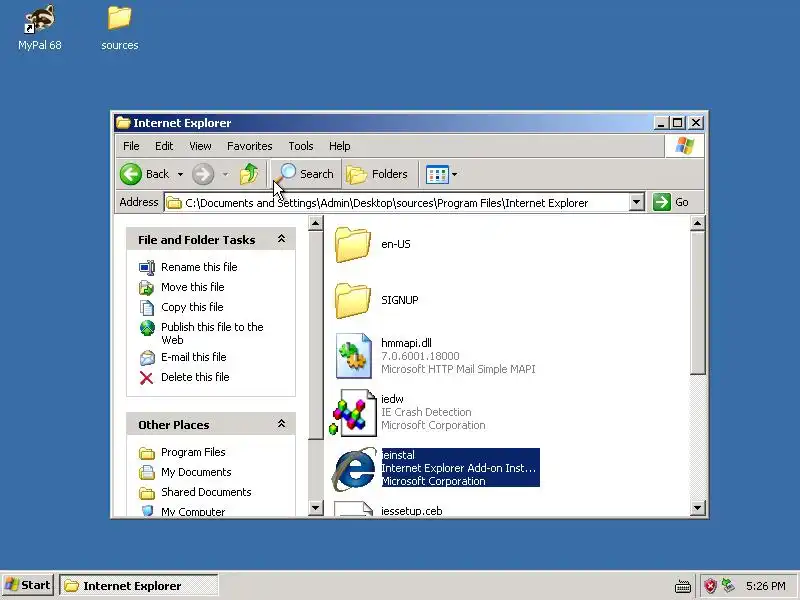Open the Forward history dropdown arrow
Image resolution: width=800 pixels, height=600 pixels.
(225, 174)
